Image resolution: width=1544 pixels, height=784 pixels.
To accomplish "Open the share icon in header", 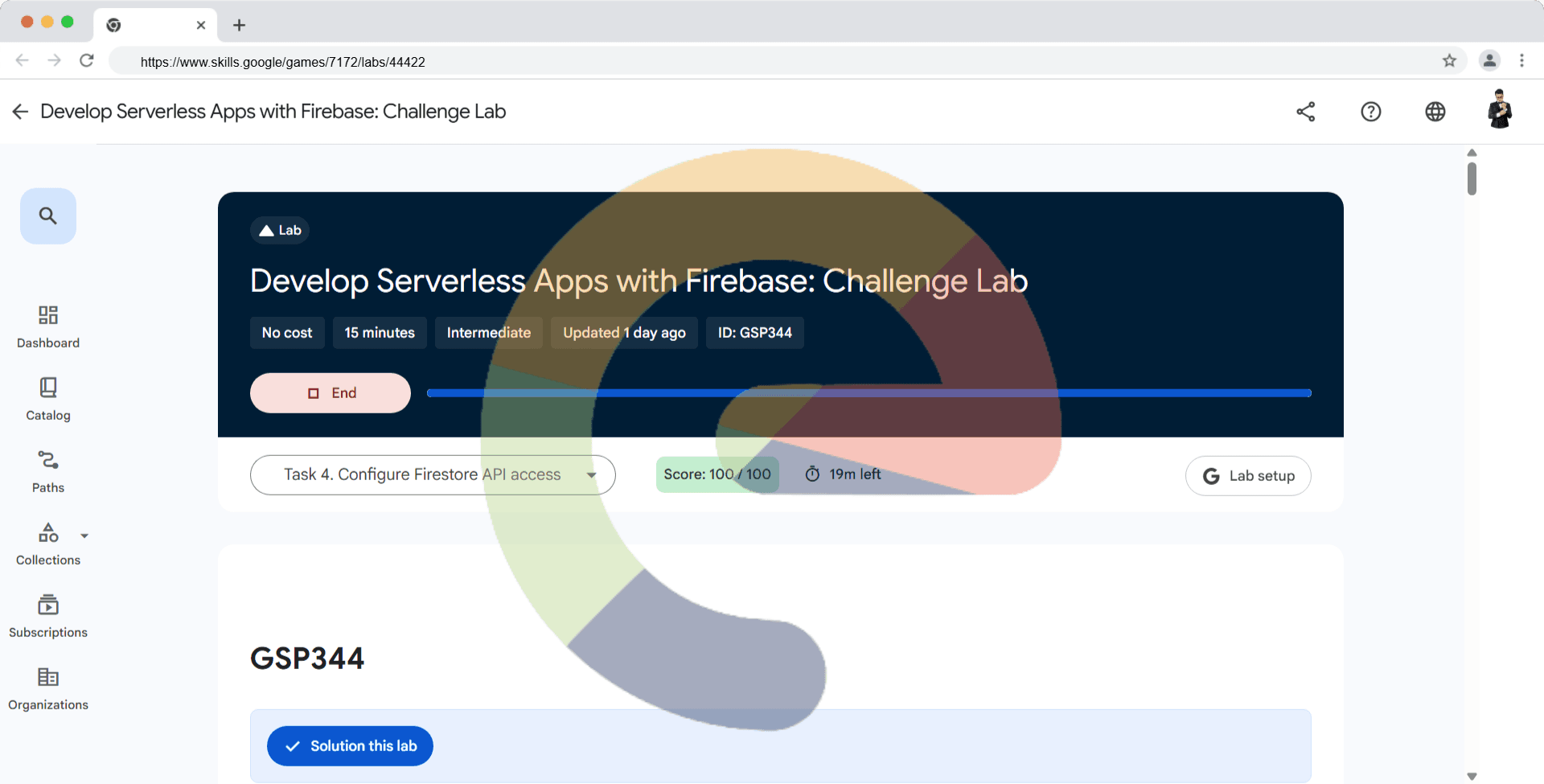I will [x=1306, y=112].
